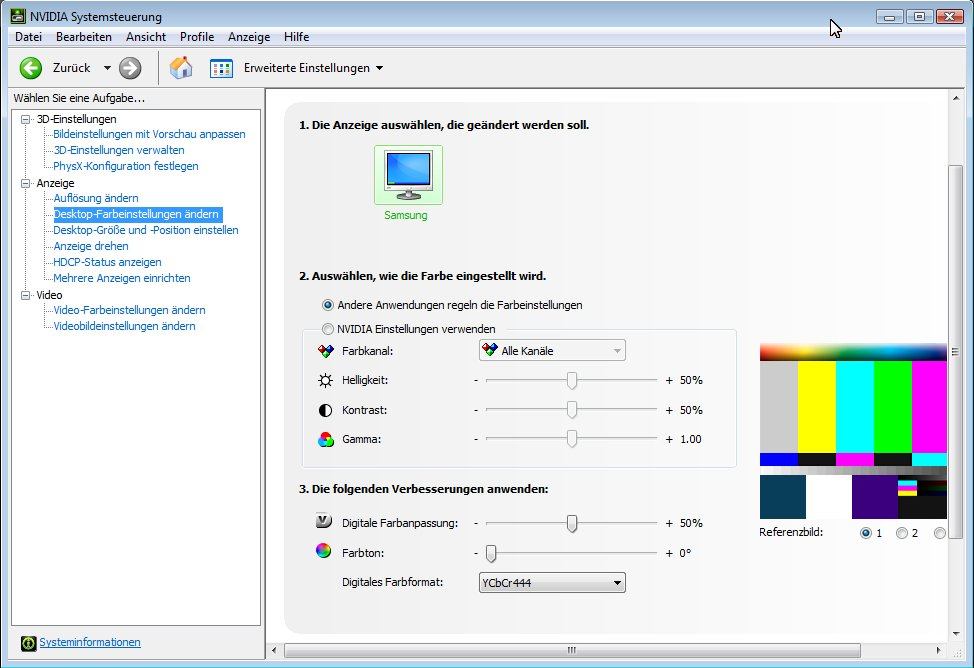Screen dimensions: 974x668
Task: Go to 'Anzeige drehen'
Action: pyautogui.click(x=91, y=246)
